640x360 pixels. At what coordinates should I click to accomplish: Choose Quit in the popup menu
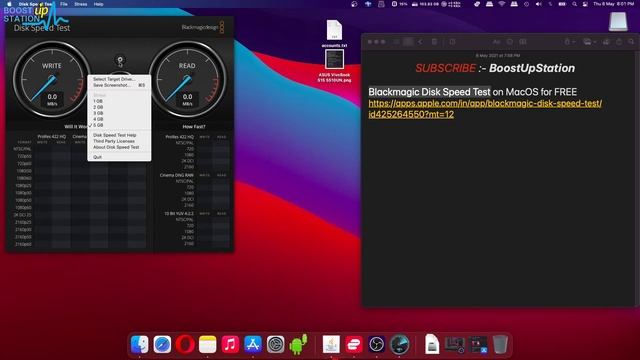119,157
